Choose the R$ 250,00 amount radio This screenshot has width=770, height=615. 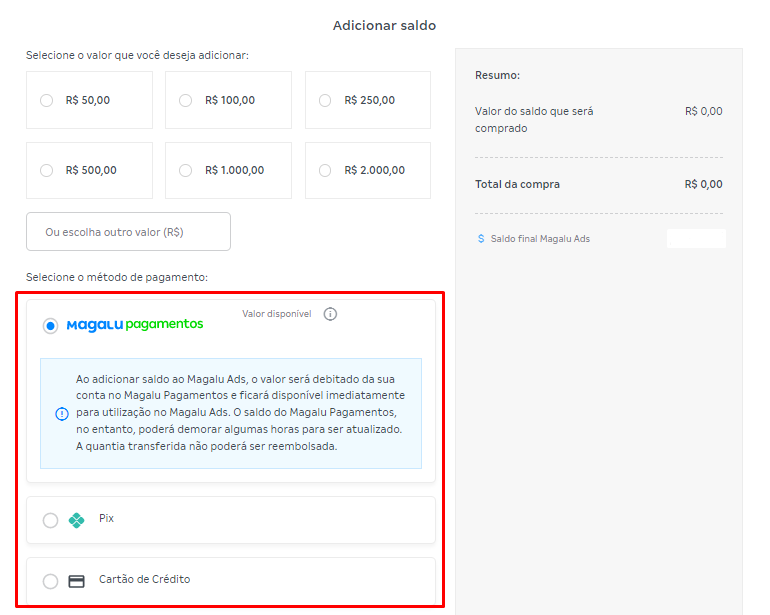[x=325, y=100]
